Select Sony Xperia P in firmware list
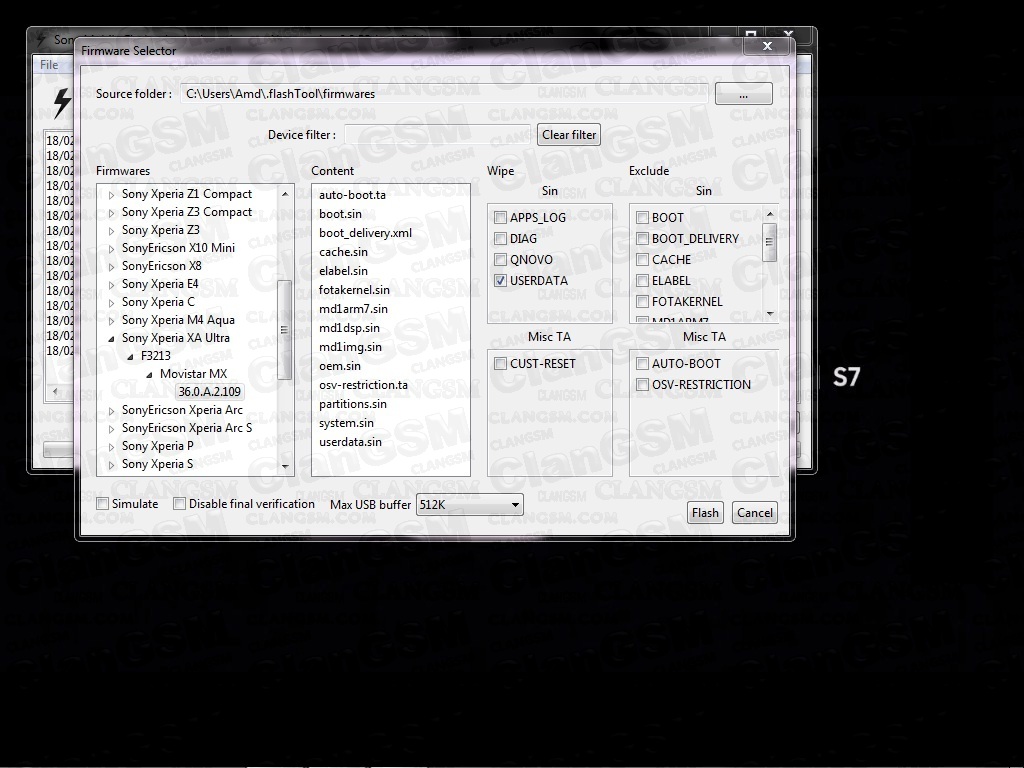Viewport: 1024px width, 768px height. 157,446
